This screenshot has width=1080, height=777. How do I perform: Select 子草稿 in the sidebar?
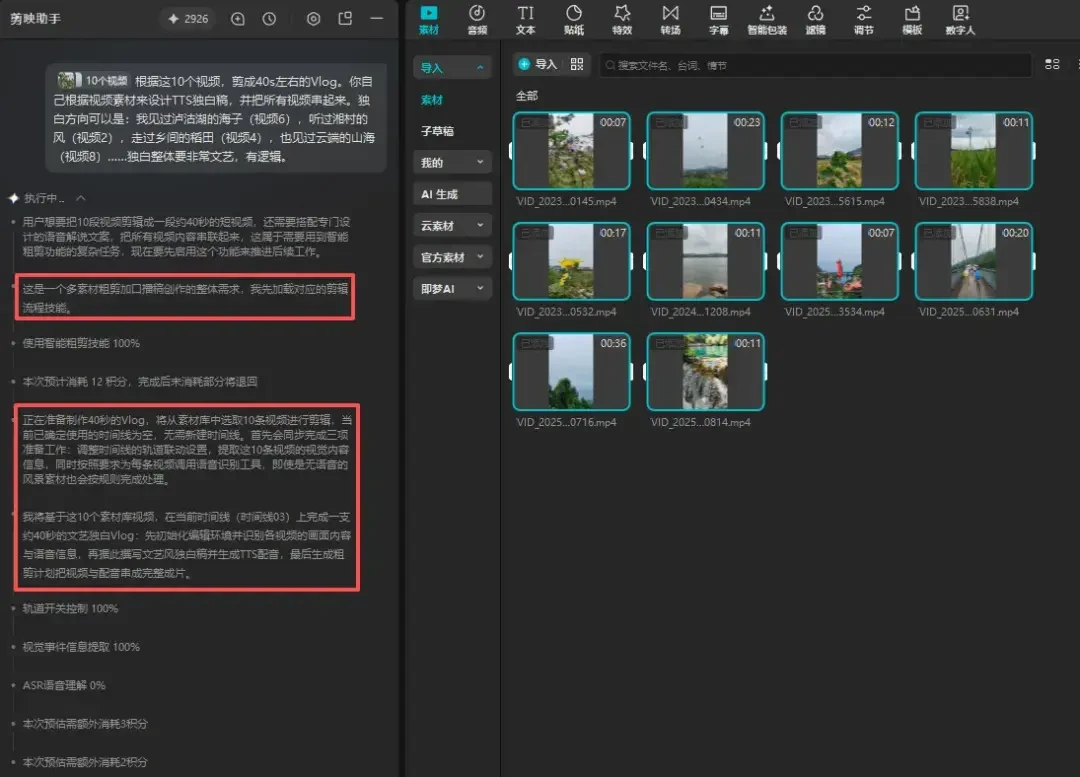click(437, 131)
